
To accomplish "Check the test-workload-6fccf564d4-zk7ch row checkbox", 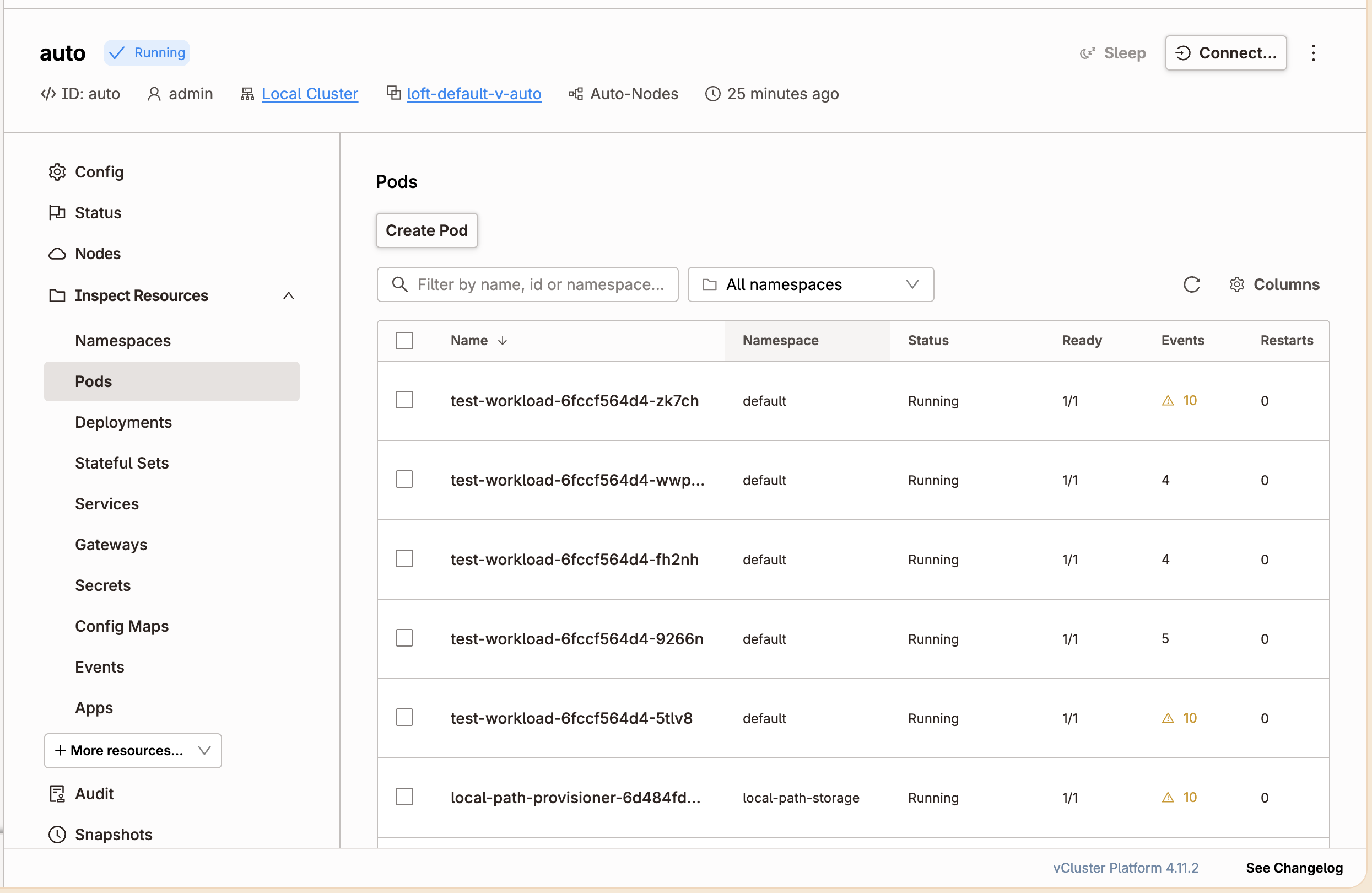I will (404, 400).
